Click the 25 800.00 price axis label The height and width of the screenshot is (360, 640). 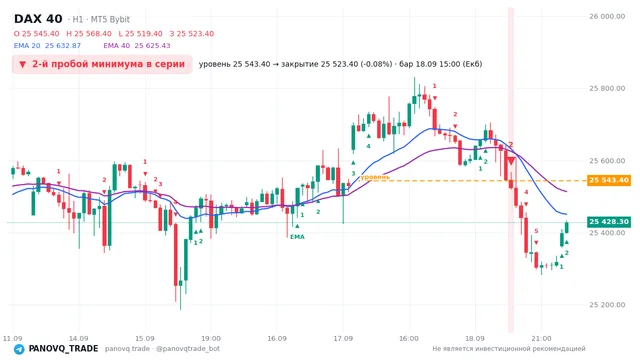607,88
